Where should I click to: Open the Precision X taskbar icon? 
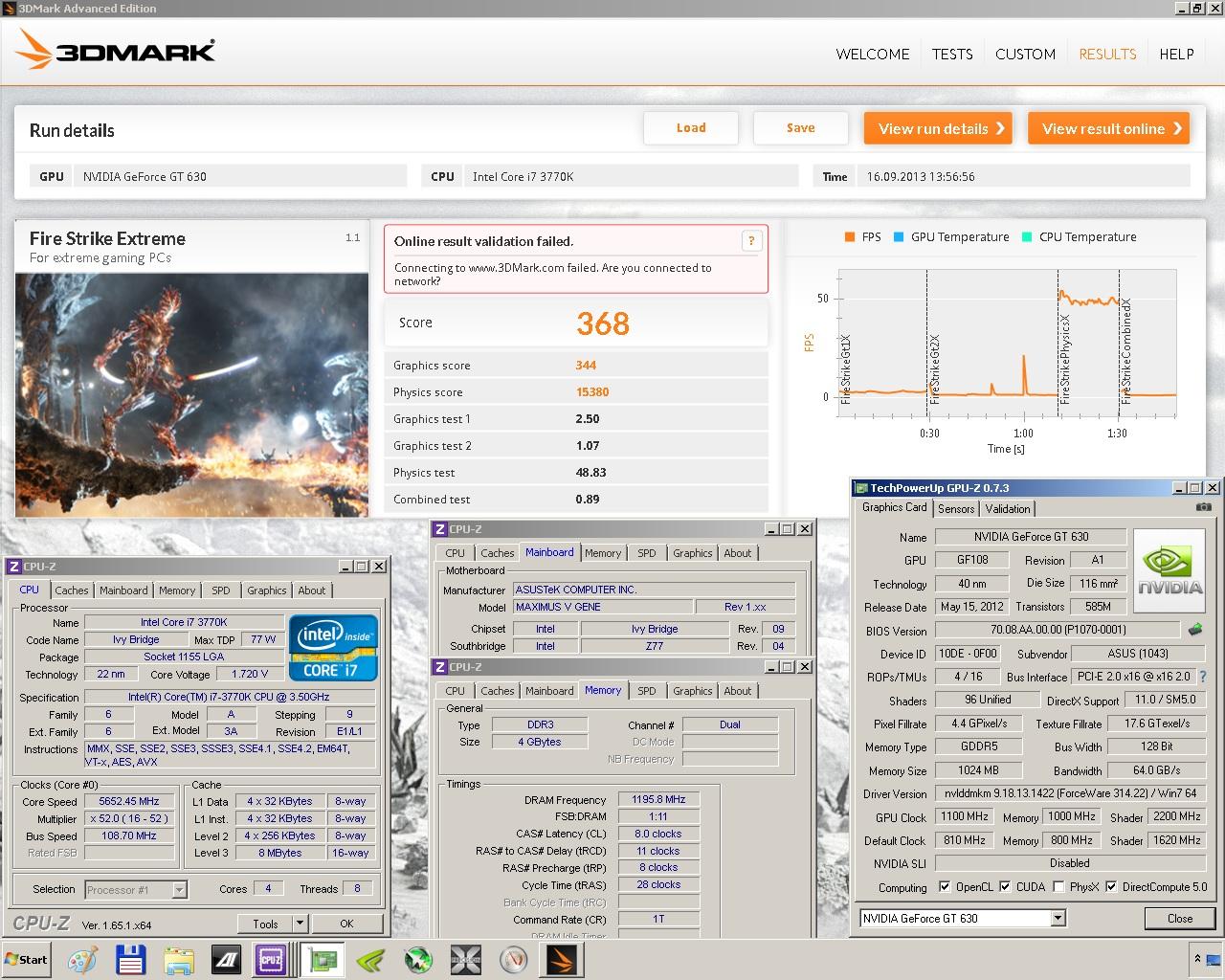tap(466, 960)
